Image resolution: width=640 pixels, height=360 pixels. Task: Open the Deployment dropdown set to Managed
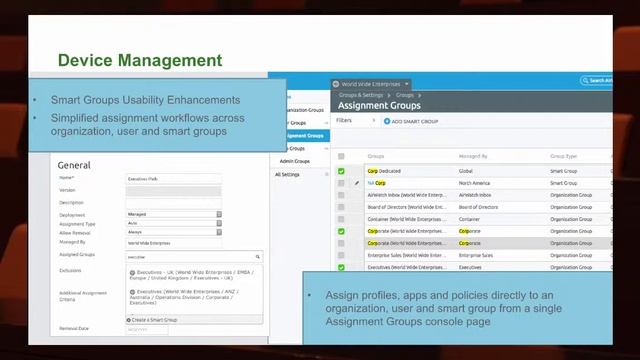(174, 214)
